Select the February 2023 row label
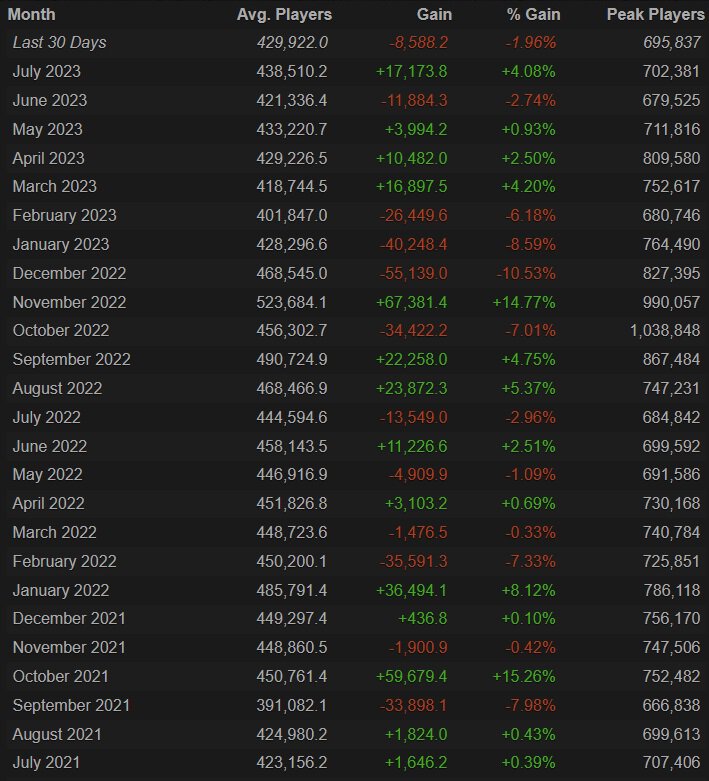Image resolution: width=709 pixels, height=781 pixels. click(x=64, y=215)
